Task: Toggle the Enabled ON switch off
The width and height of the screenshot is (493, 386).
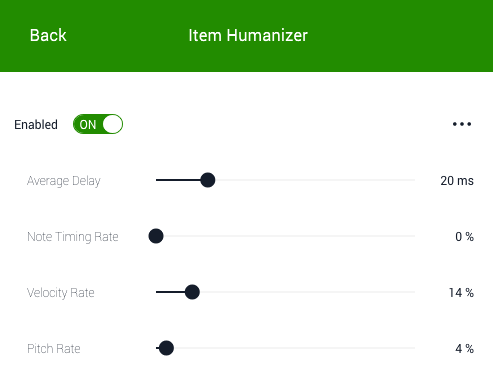Action: (x=98, y=124)
